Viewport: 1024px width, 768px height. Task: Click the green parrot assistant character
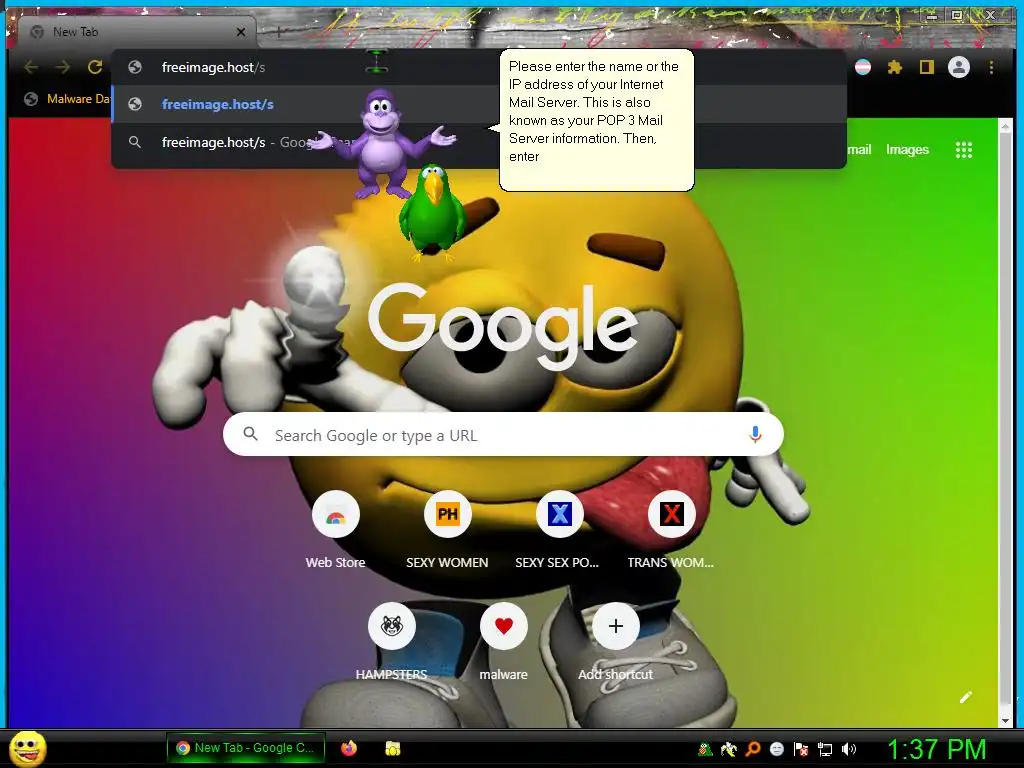click(x=432, y=212)
